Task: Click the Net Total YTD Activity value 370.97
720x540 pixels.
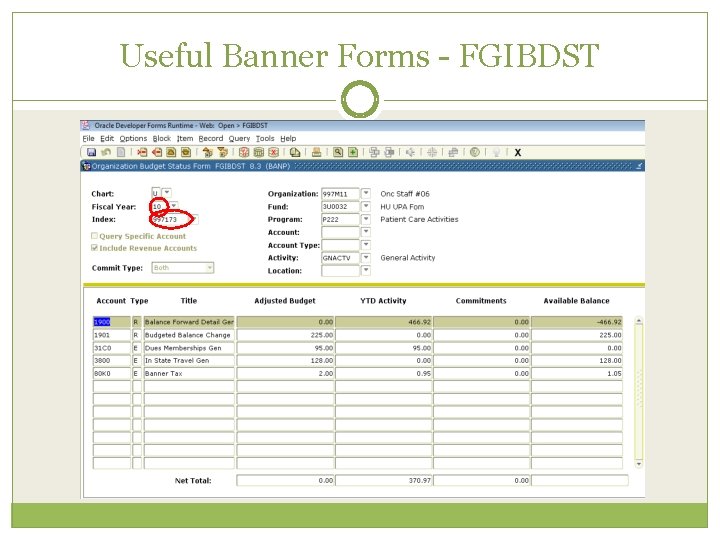Action: (384, 481)
